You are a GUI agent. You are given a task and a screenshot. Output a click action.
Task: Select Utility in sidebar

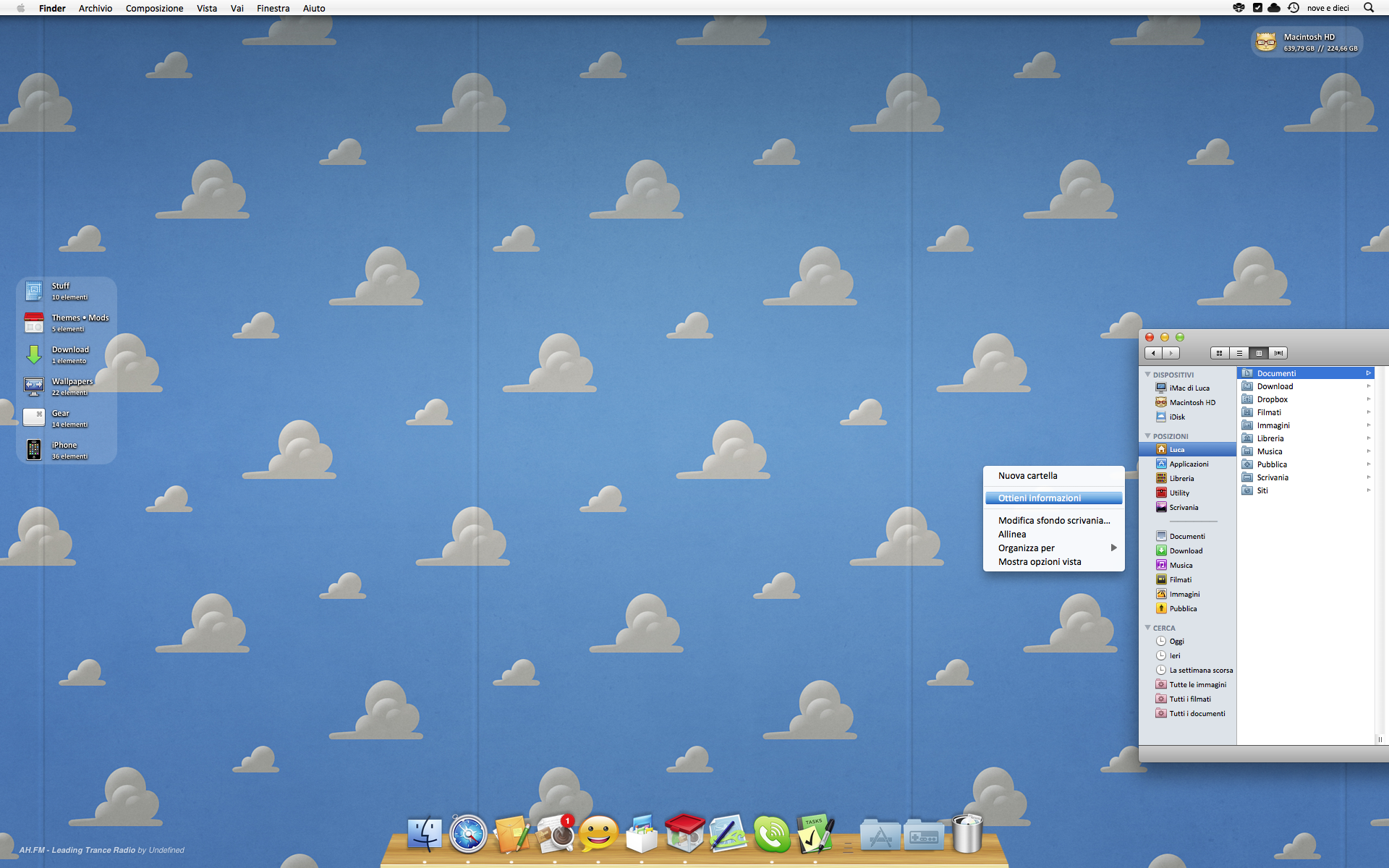pyautogui.click(x=1188, y=493)
